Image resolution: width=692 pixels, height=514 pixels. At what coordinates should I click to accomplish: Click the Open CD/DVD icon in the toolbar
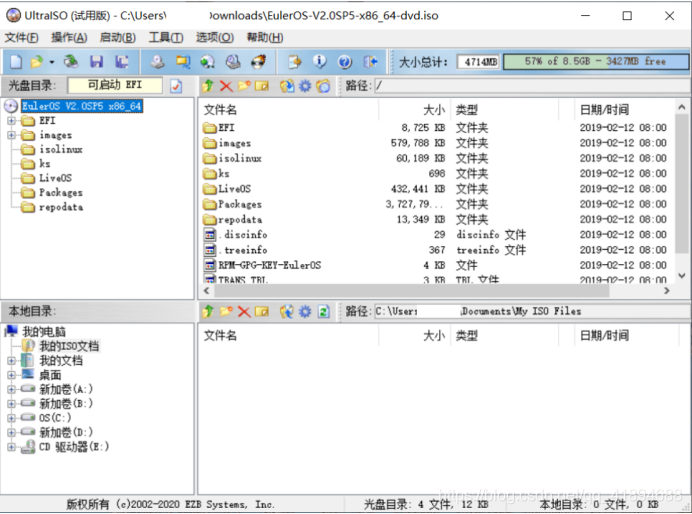[x=70, y=61]
